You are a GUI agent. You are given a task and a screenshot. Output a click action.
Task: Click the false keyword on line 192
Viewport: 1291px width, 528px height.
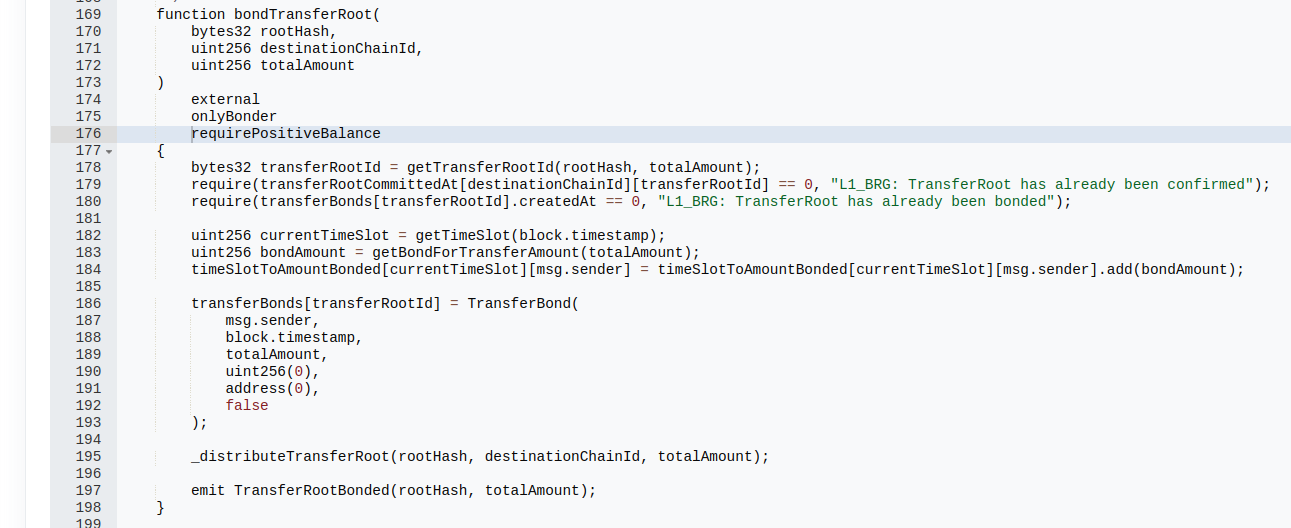pyautogui.click(x=247, y=405)
